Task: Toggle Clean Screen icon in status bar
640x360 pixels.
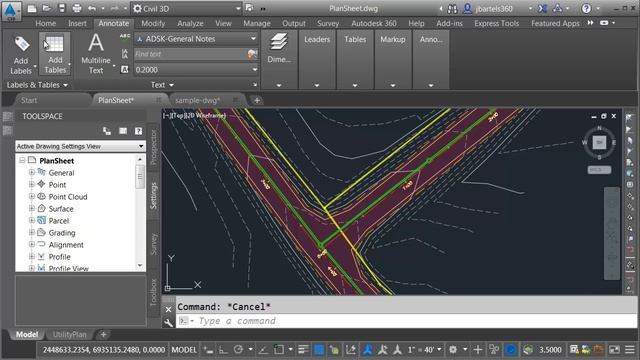Action: click(x=614, y=350)
